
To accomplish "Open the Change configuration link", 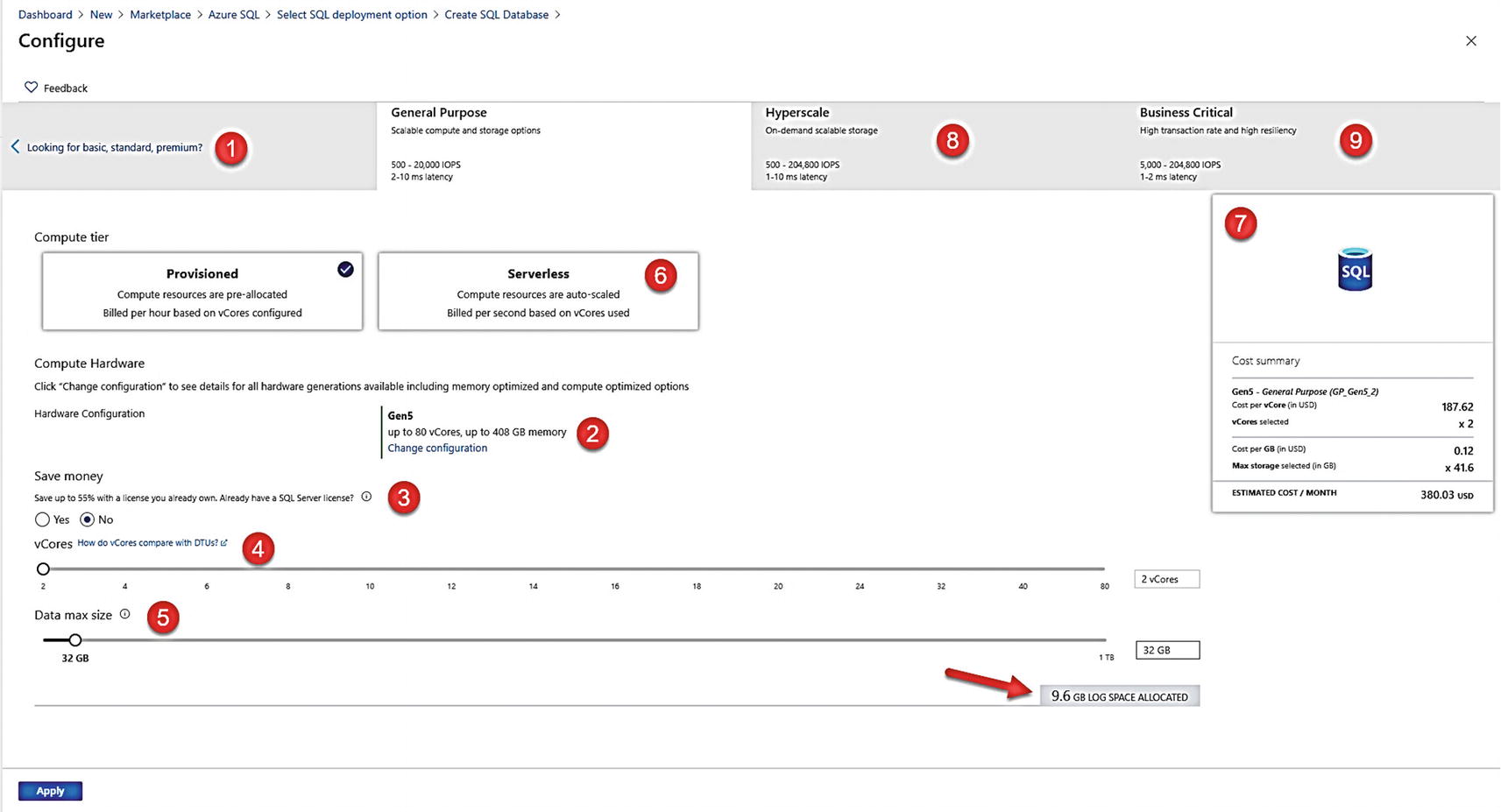I will [x=437, y=448].
